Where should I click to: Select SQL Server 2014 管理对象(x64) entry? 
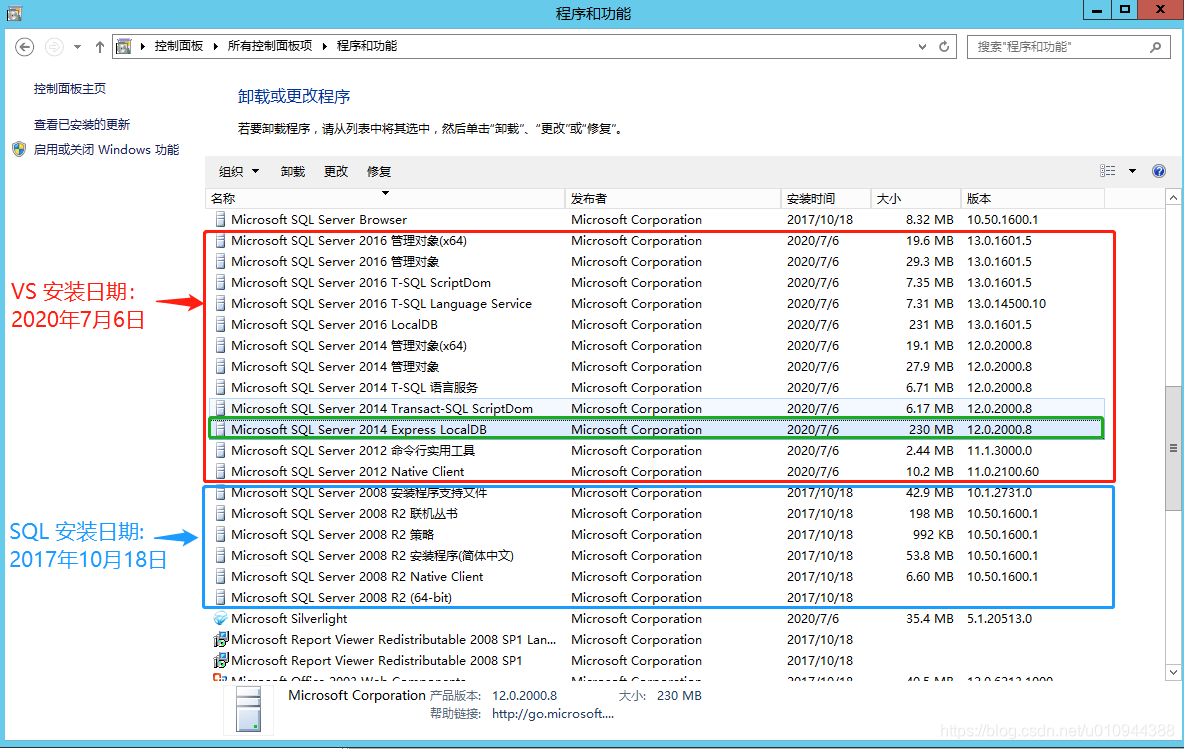(655, 346)
